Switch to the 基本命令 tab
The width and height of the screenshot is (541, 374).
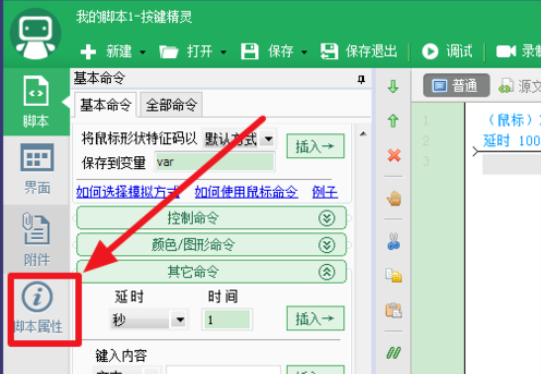click(106, 105)
